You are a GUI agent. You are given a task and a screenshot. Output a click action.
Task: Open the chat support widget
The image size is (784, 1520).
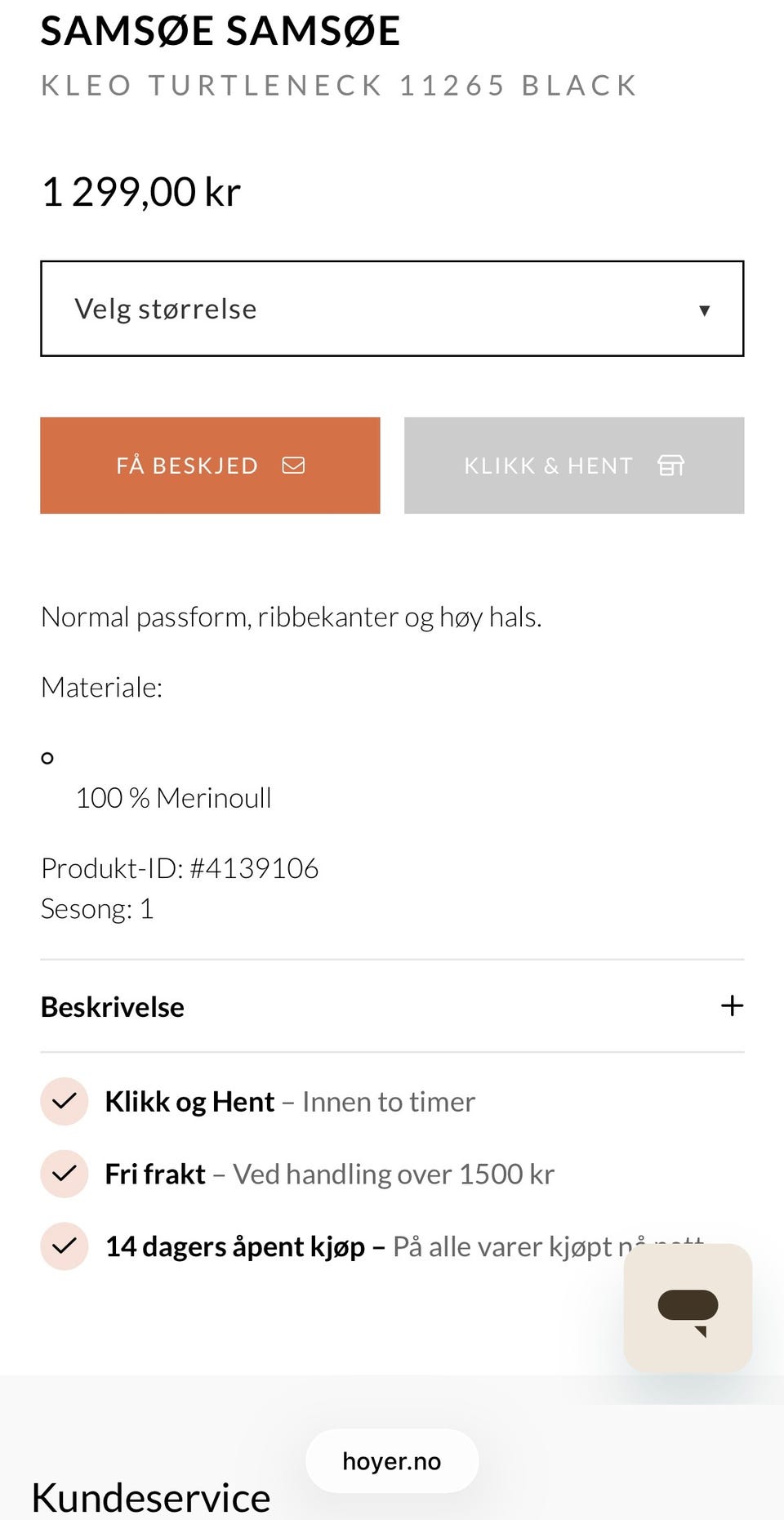(688, 1308)
